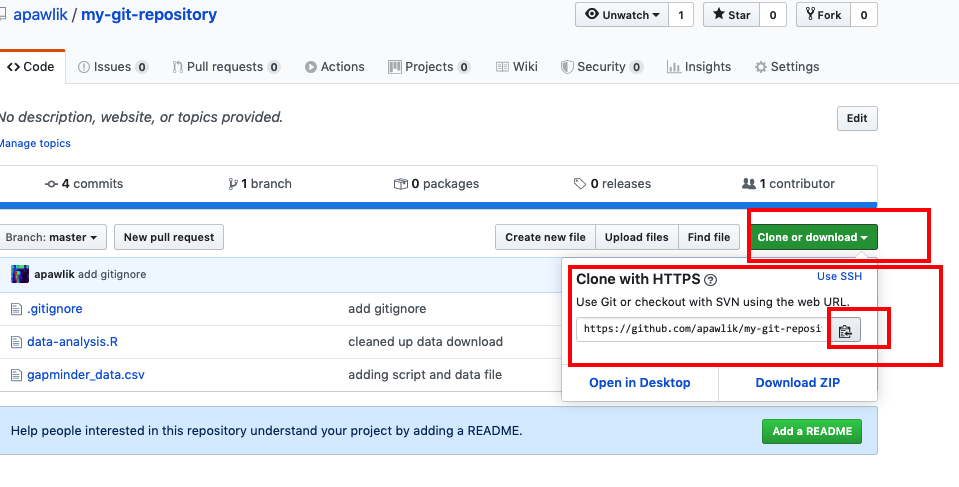
Task: Fork the repository
Action: pyautogui.click(x=823, y=15)
